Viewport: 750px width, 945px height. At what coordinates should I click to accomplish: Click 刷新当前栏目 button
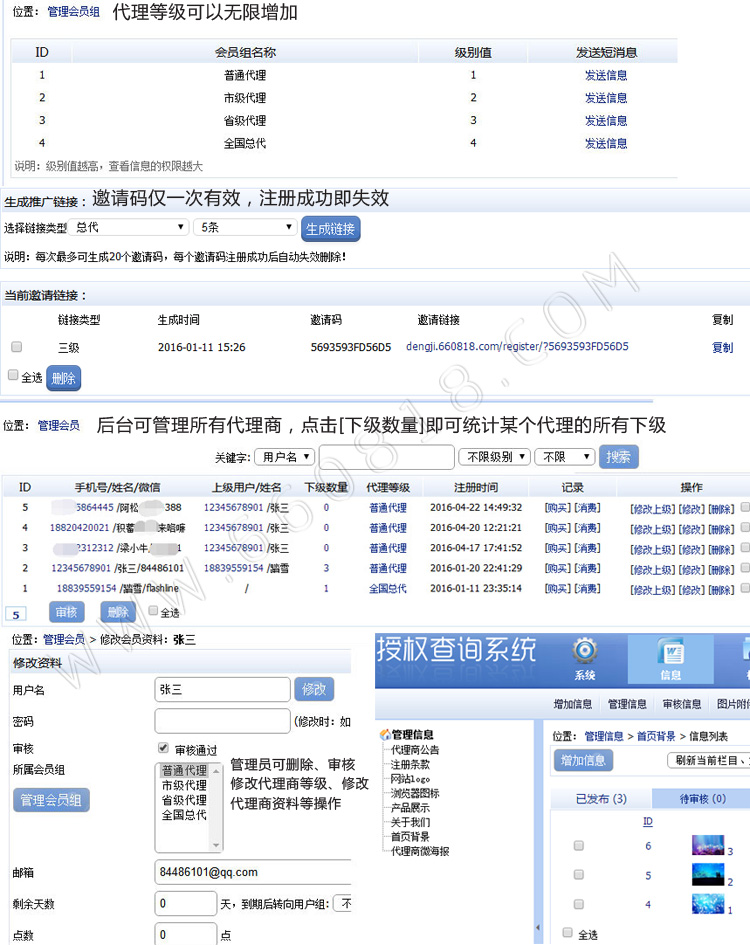click(x=708, y=760)
